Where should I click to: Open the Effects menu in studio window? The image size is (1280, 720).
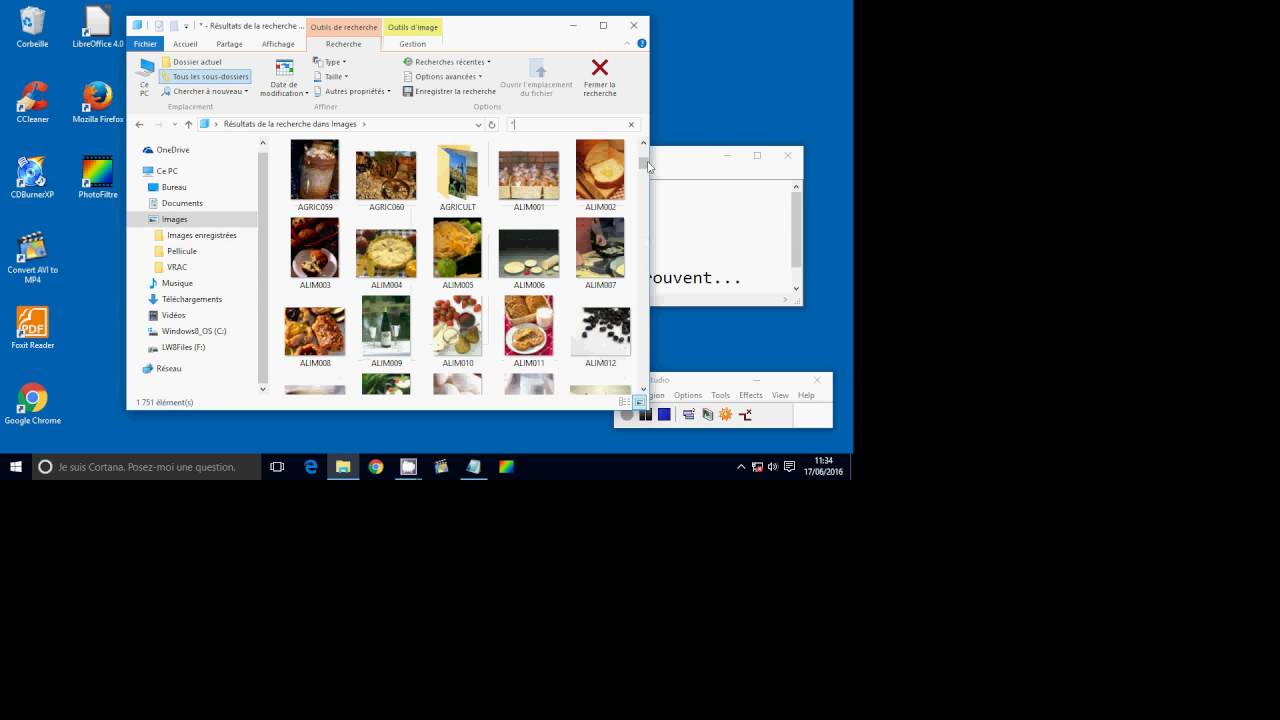[751, 395]
